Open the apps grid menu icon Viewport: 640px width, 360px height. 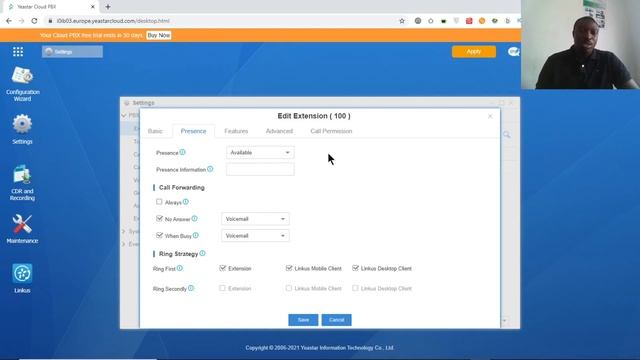pyautogui.click(x=18, y=52)
